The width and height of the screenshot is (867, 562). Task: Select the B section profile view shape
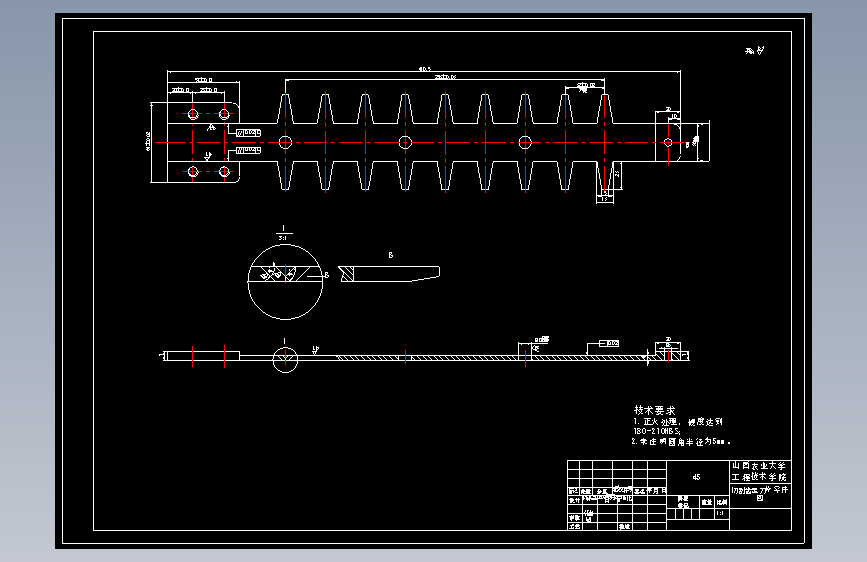coord(389,274)
